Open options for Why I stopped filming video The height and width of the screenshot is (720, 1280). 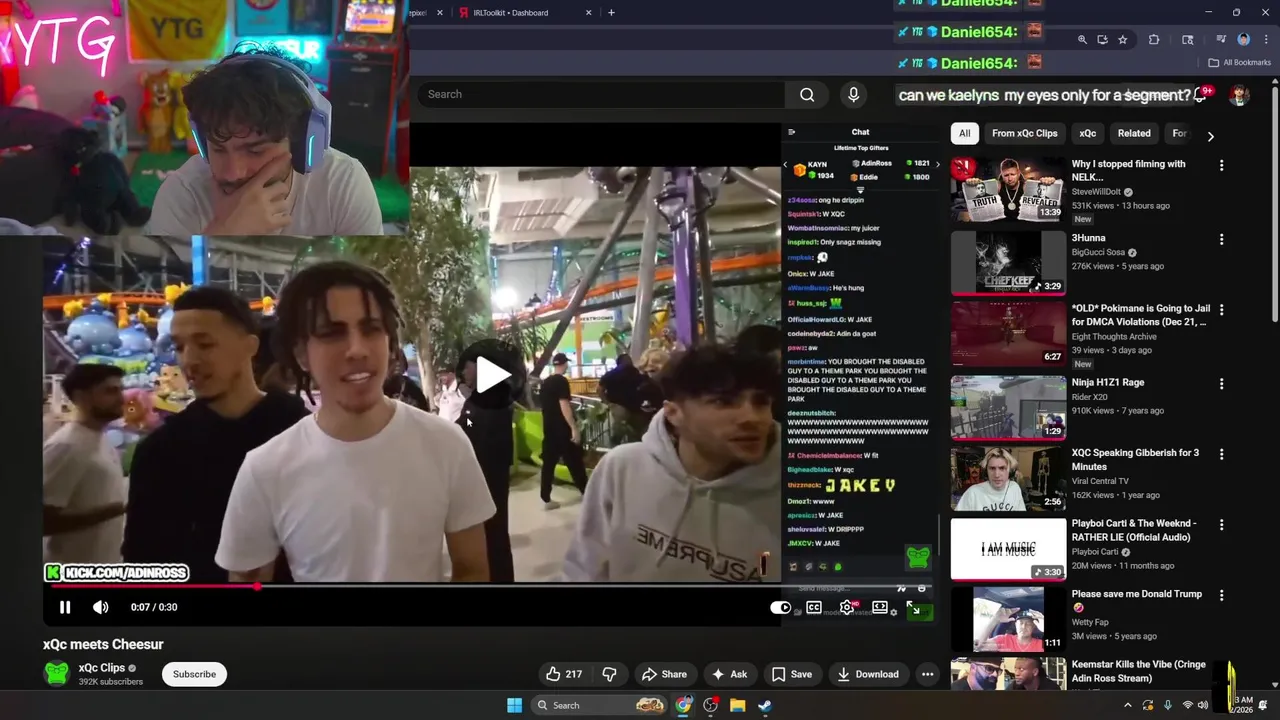[x=1221, y=165]
